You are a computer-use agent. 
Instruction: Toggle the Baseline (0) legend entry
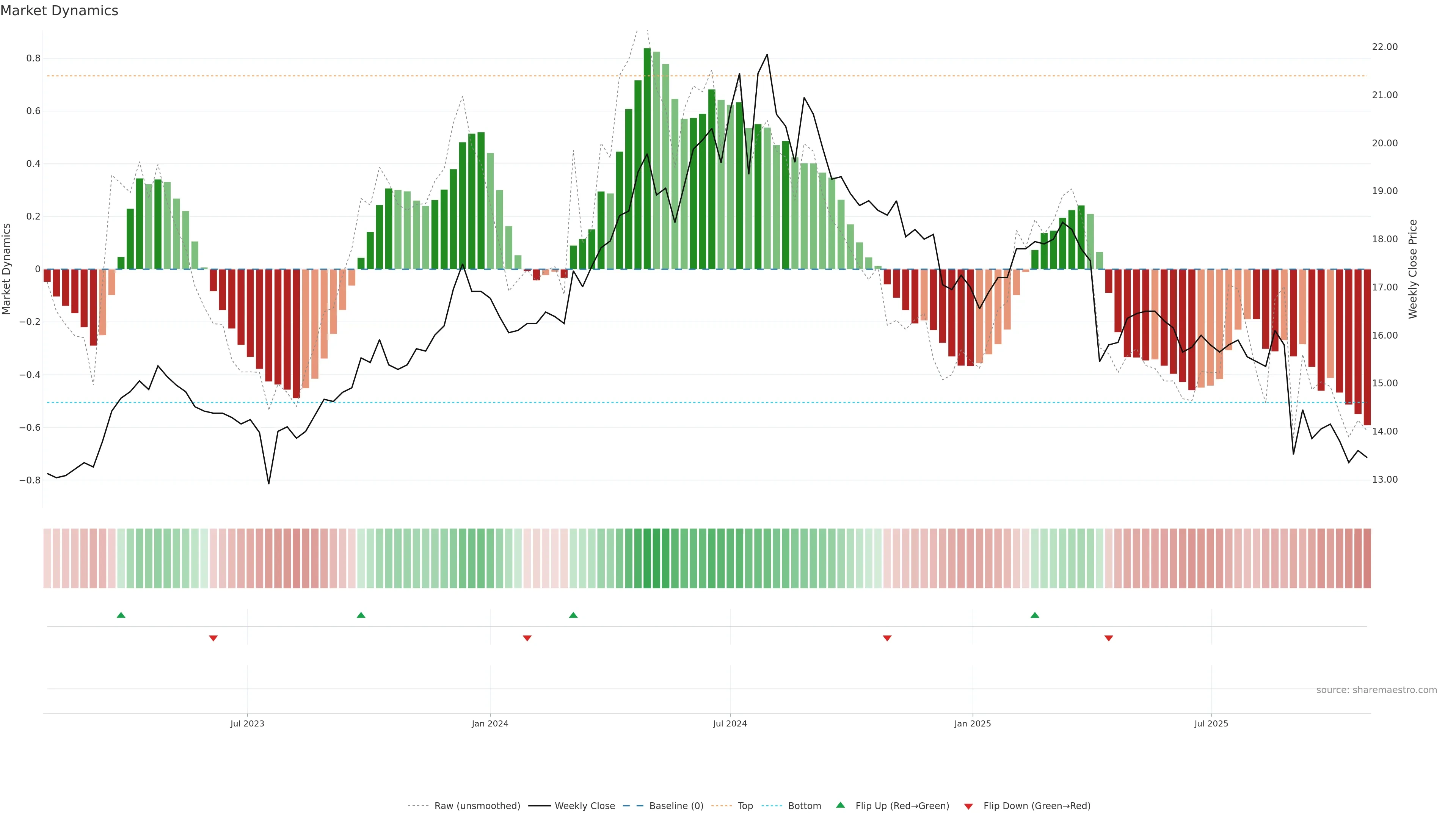click(676, 806)
